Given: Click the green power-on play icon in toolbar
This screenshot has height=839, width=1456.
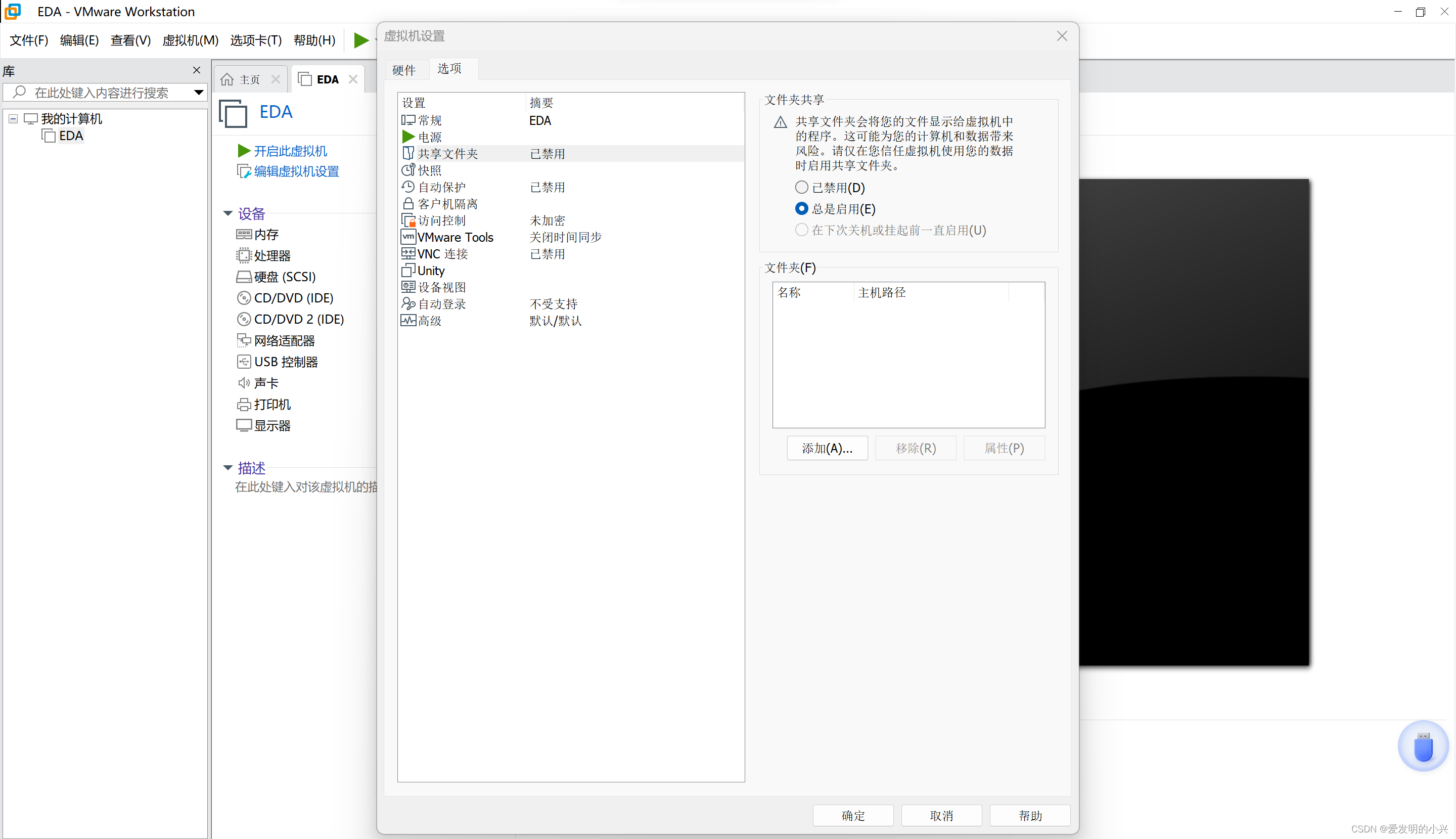Looking at the screenshot, I should [361, 40].
